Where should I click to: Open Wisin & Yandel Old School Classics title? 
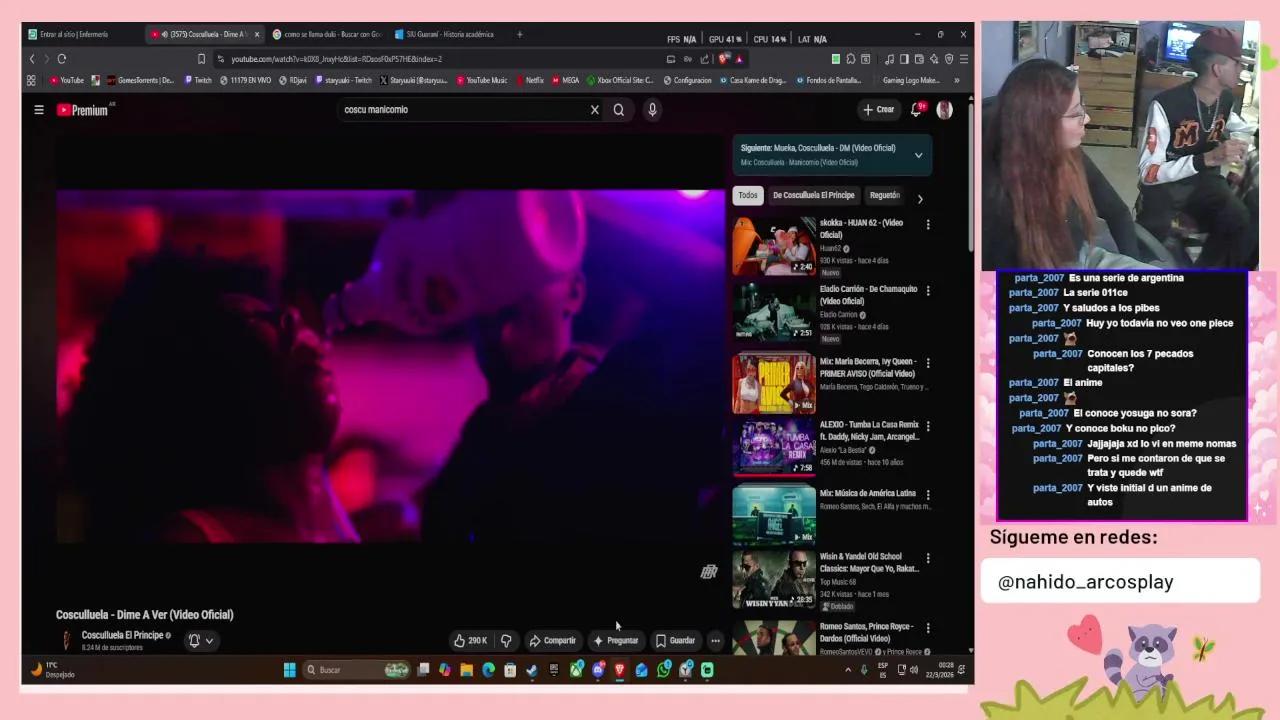tap(869, 562)
